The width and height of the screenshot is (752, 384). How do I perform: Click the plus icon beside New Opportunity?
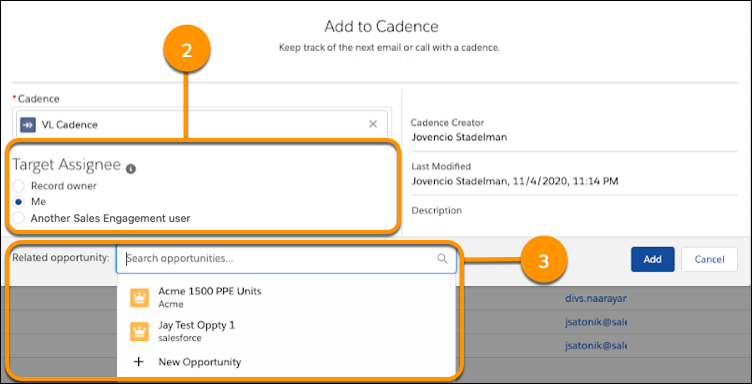[139, 362]
